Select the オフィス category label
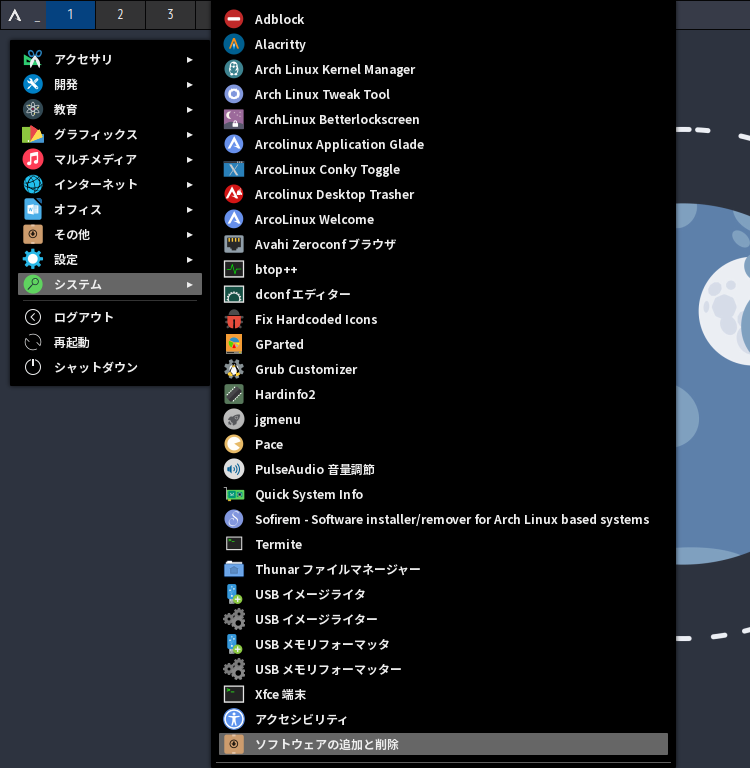750x768 pixels. tap(77, 209)
